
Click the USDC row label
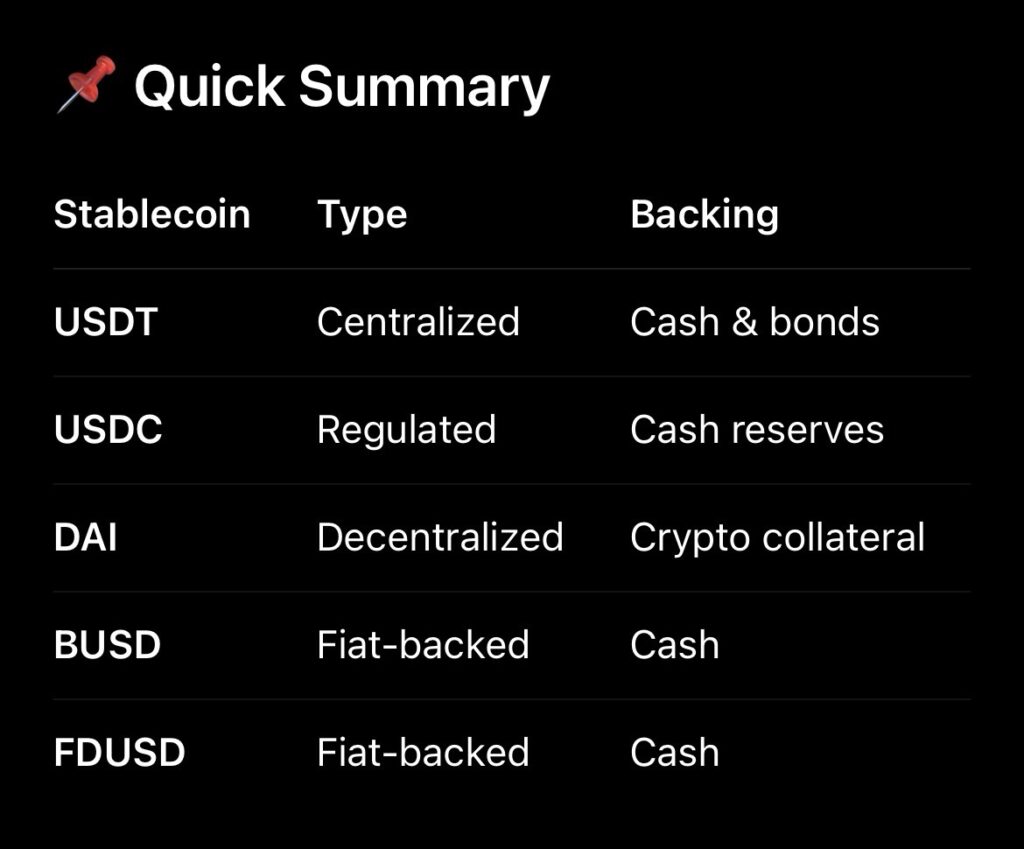click(108, 430)
